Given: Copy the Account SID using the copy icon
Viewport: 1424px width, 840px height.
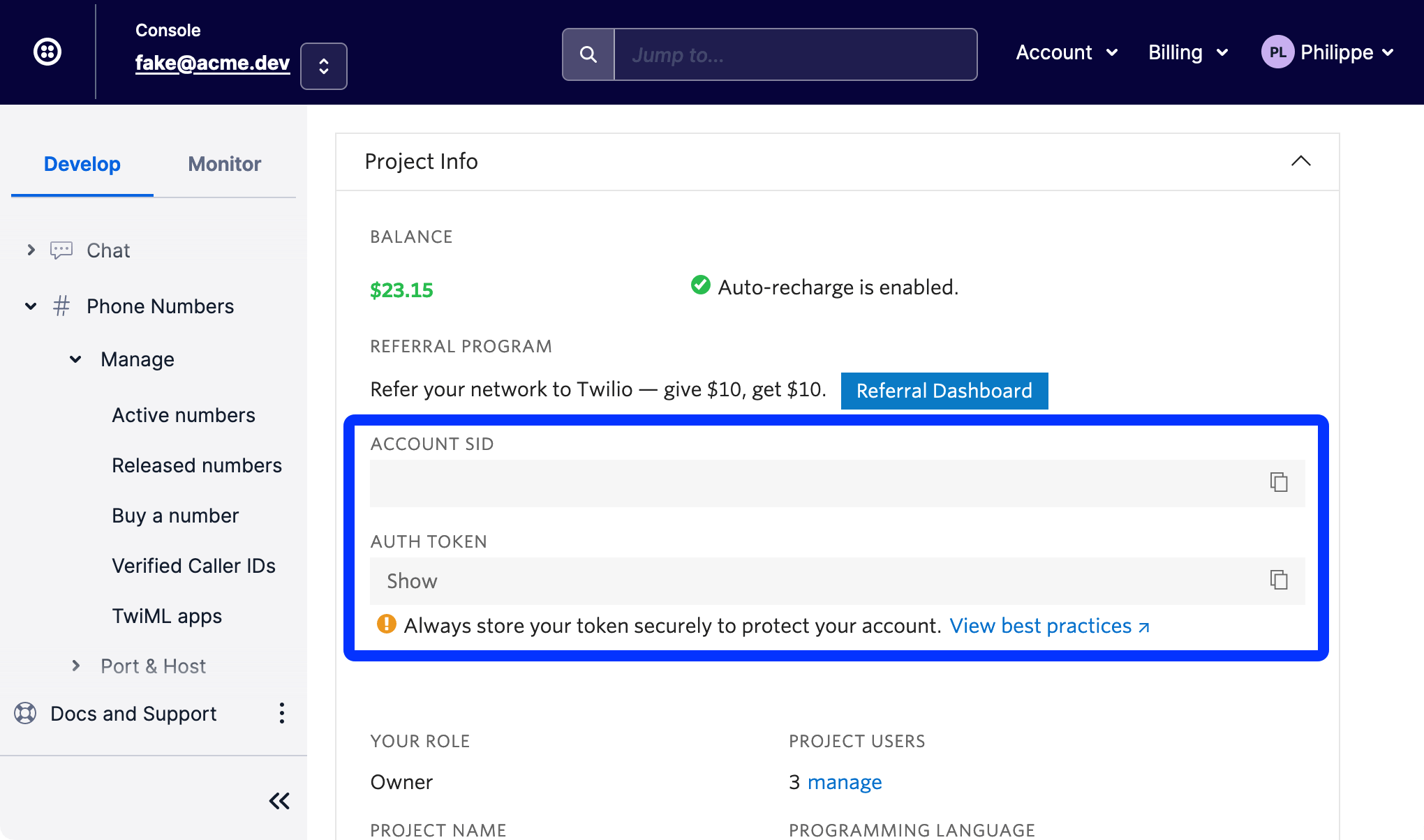Looking at the screenshot, I should click(1279, 482).
